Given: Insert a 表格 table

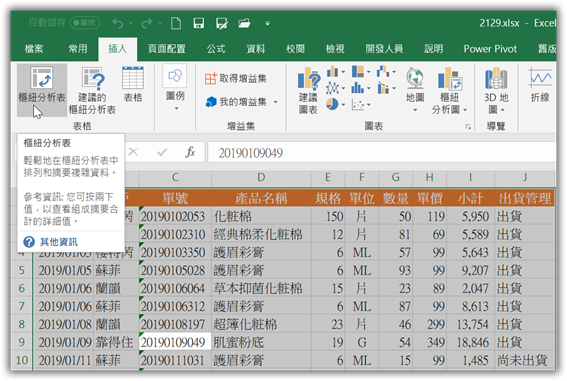Looking at the screenshot, I should click(133, 85).
